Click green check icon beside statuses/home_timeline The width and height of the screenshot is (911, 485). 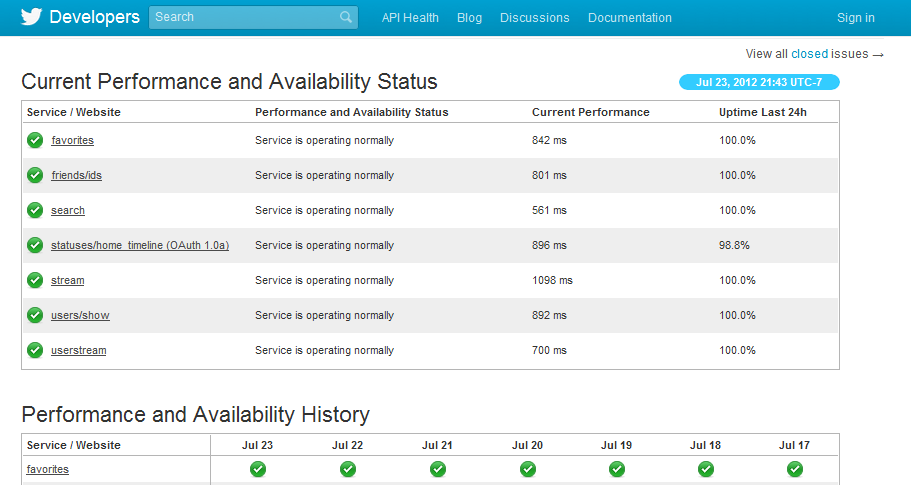coord(35,245)
